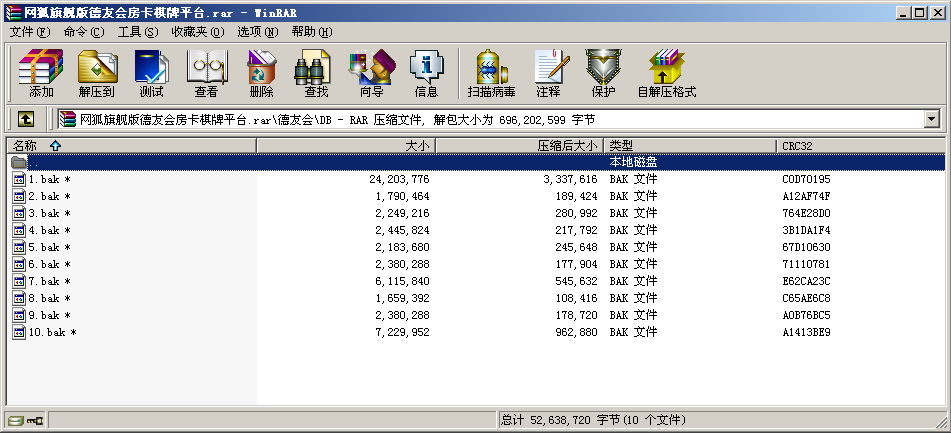Screen dimensions: 951x433
Task: Click packed size 3,337,616
Action: pyautogui.click(x=570, y=180)
